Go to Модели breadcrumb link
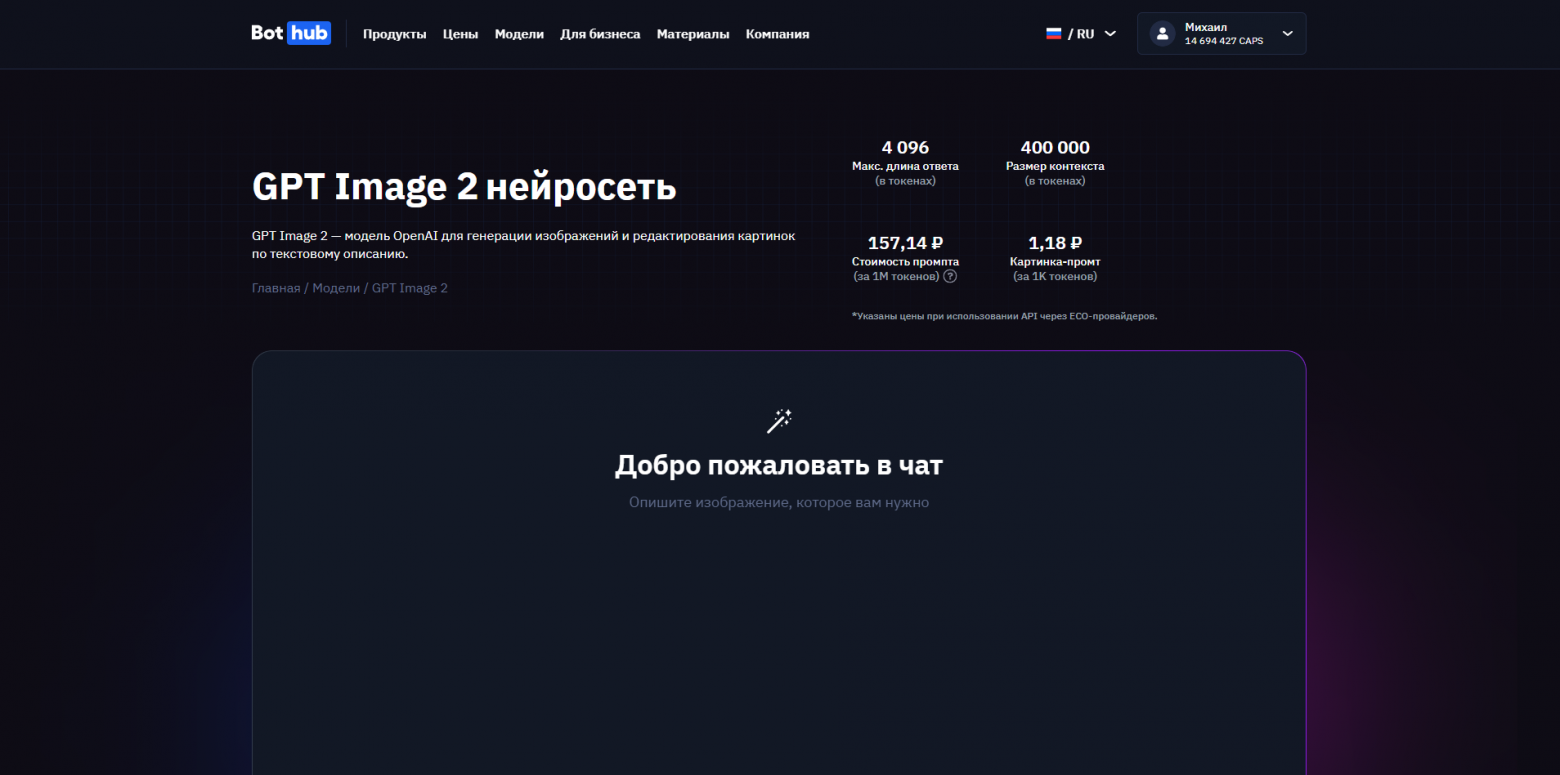 (x=336, y=288)
